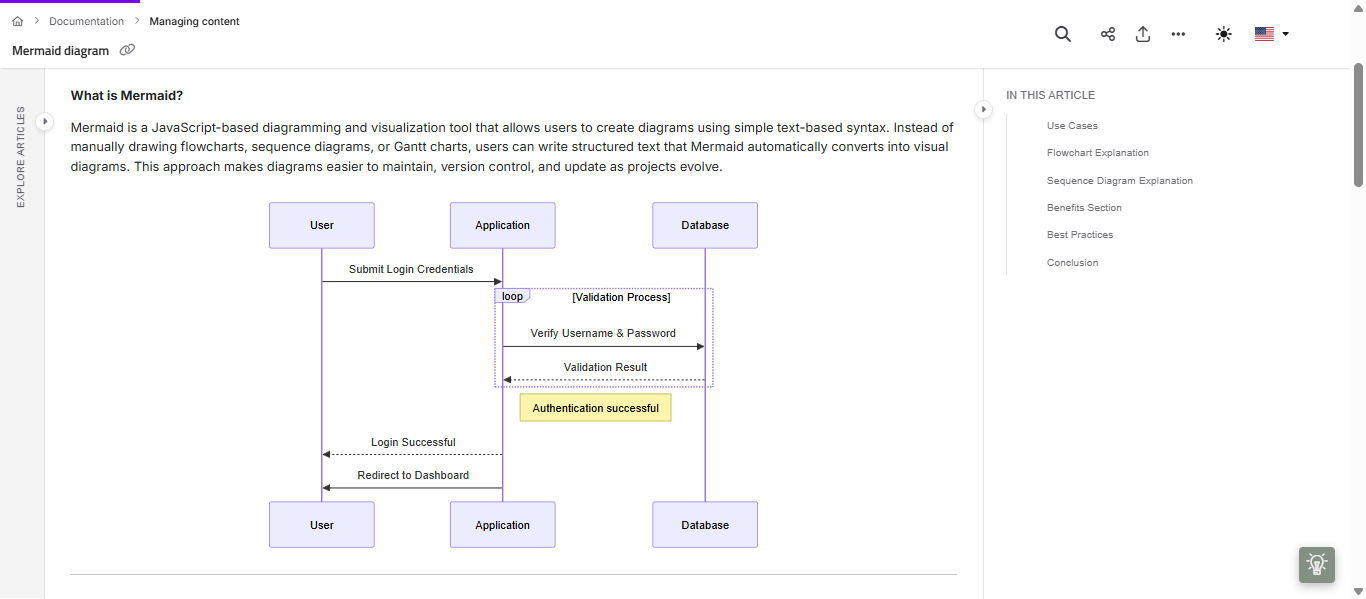The height and width of the screenshot is (599, 1366).
Task: Click the 'Verify Username & Password' label
Action: point(603,333)
